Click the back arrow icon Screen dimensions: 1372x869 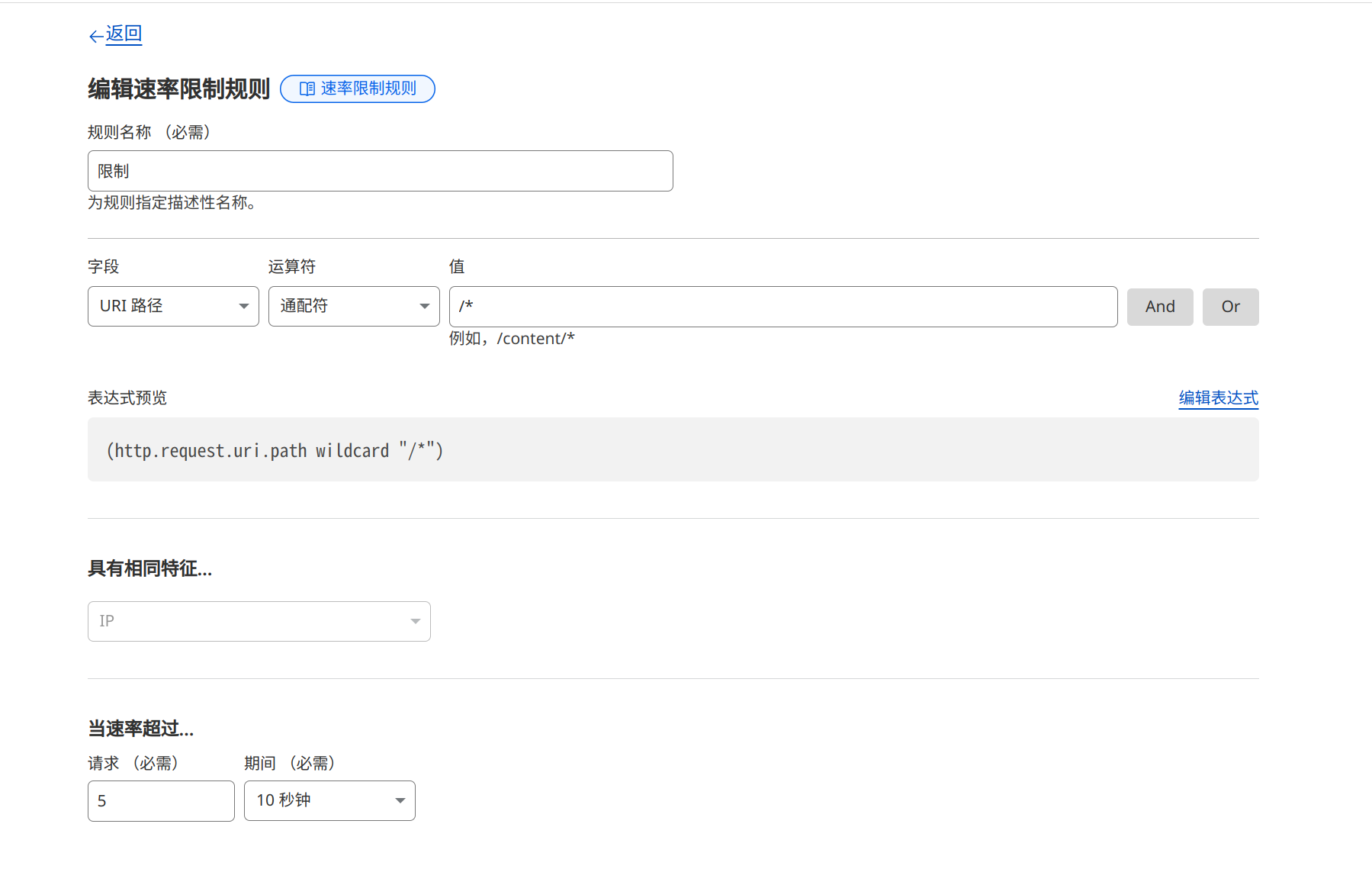95,36
